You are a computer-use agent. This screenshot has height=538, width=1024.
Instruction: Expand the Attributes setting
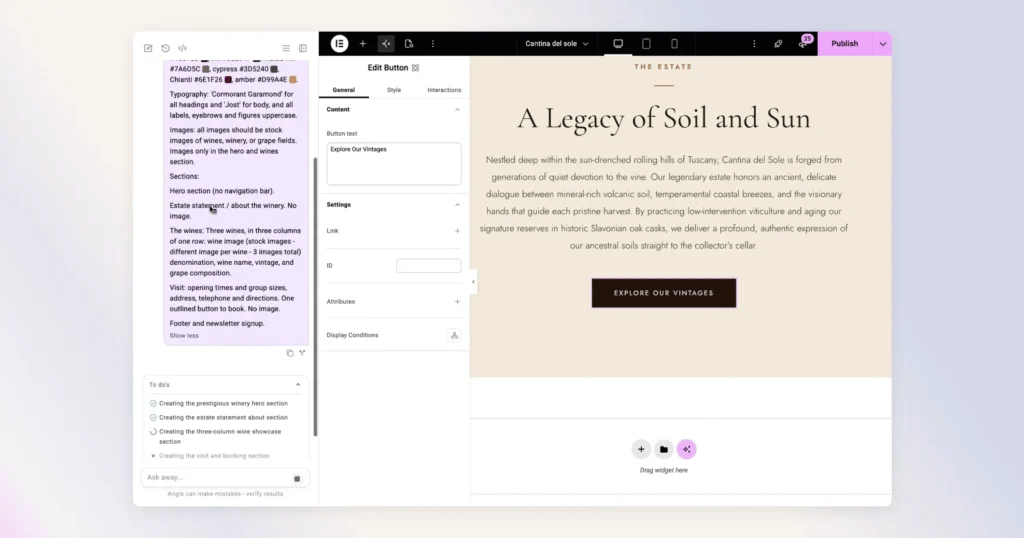pyautogui.click(x=457, y=302)
